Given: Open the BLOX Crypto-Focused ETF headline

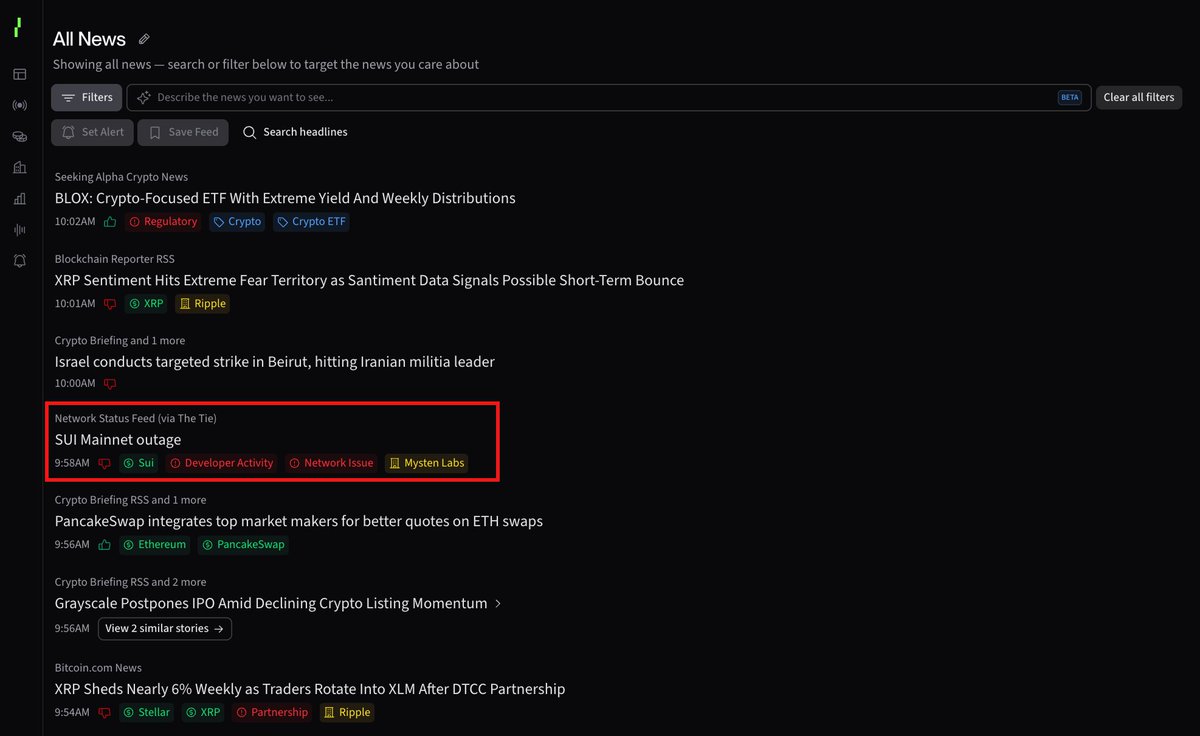Looking at the screenshot, I should [285, 198].
